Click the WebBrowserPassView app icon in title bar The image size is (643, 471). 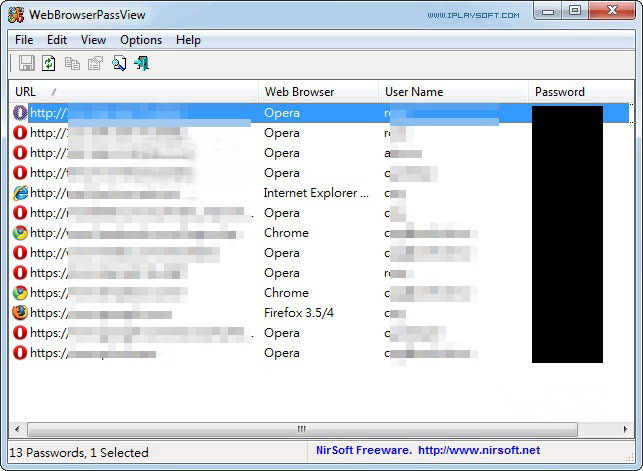pos(16,15)
